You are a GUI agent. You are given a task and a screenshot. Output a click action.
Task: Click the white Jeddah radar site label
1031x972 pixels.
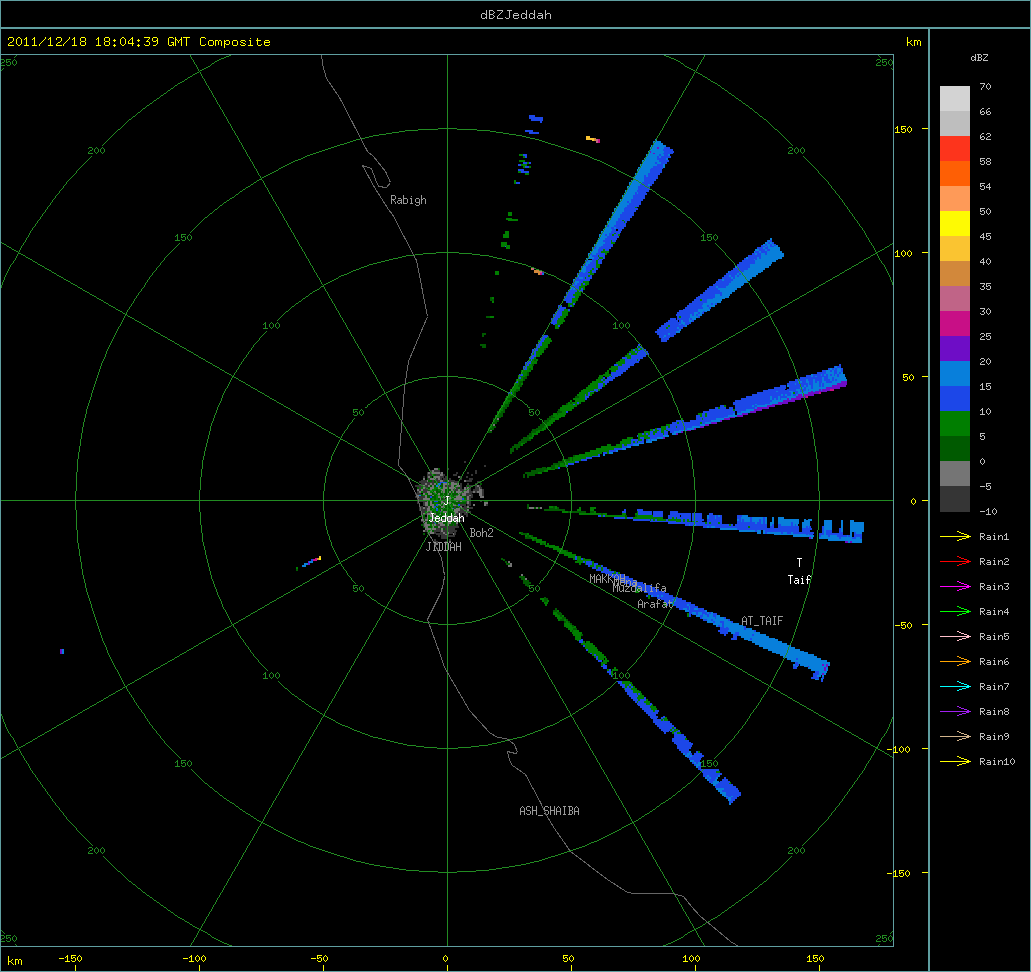coord(446,518)
